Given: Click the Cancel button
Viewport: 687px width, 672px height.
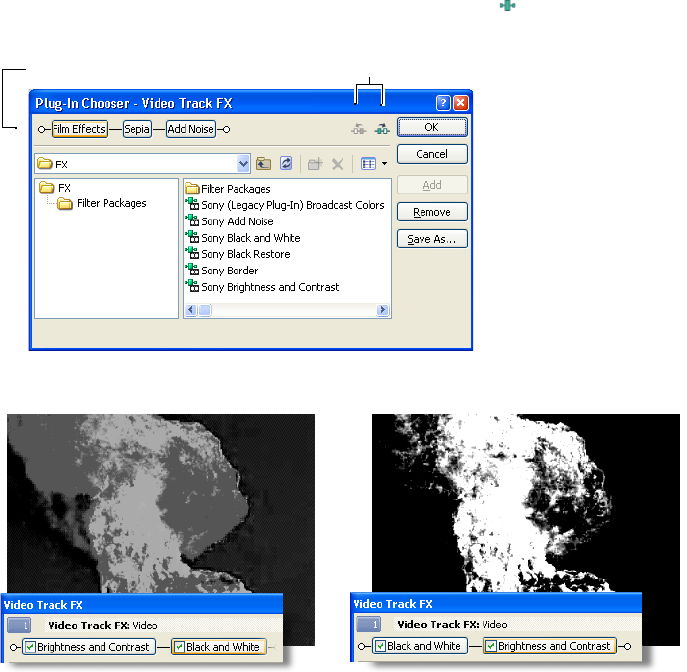Looking at the screenshot, I should (432, 154).
